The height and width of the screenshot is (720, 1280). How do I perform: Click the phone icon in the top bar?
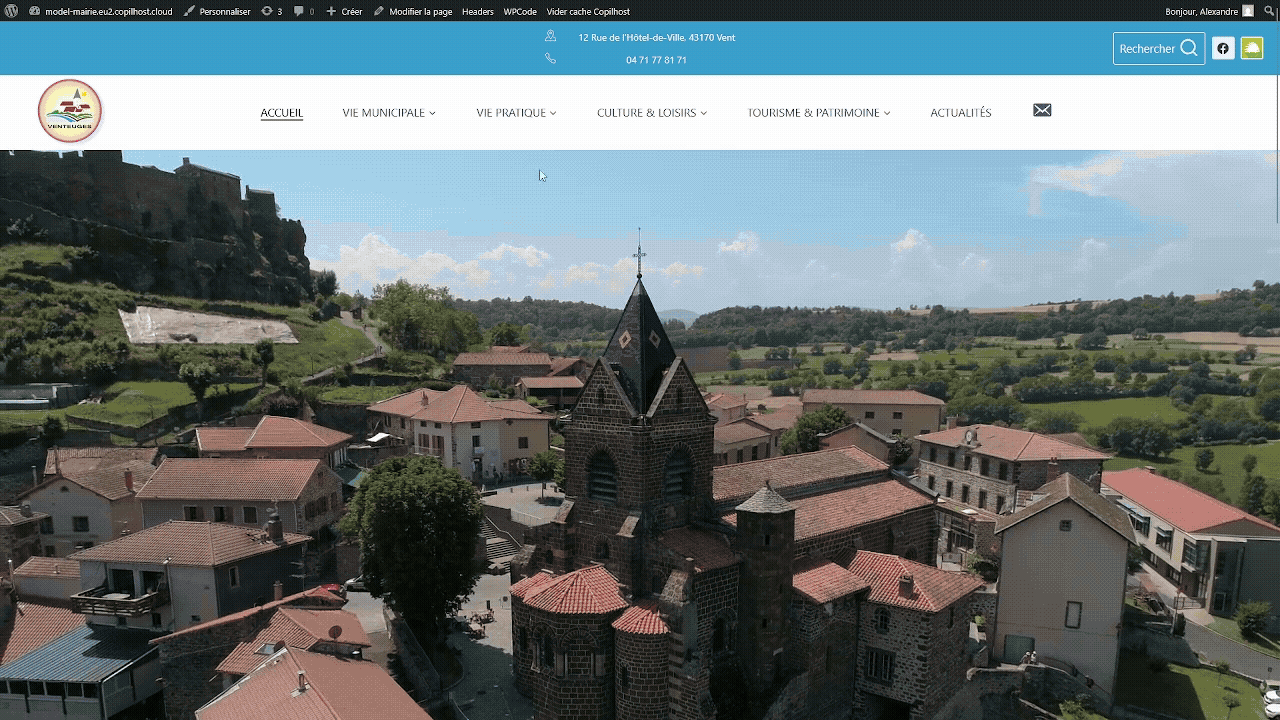click(x=550, y=59)
